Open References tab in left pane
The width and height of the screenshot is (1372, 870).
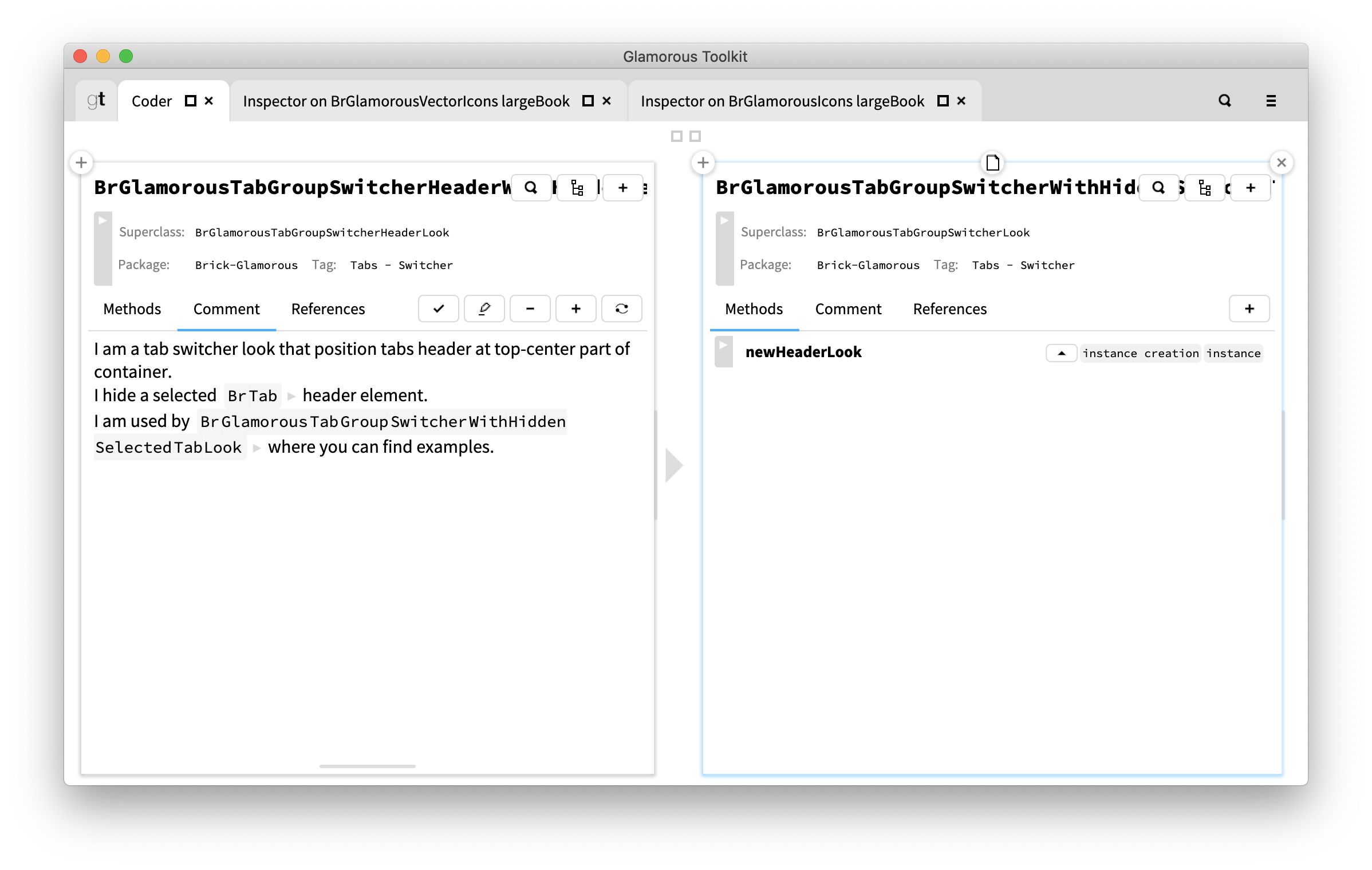point(328,309)
